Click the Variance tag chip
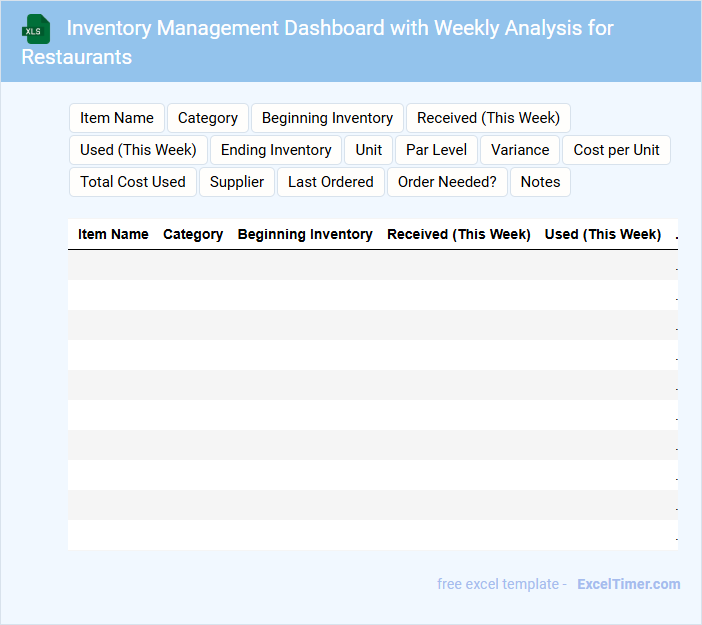 tap(520, 150)
